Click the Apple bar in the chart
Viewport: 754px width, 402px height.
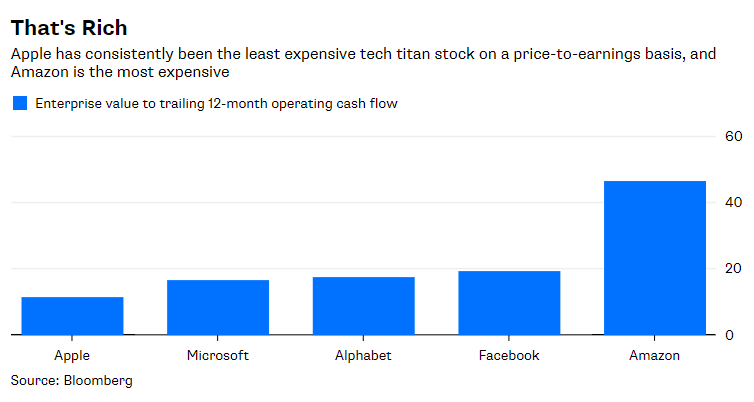(72, 315)
